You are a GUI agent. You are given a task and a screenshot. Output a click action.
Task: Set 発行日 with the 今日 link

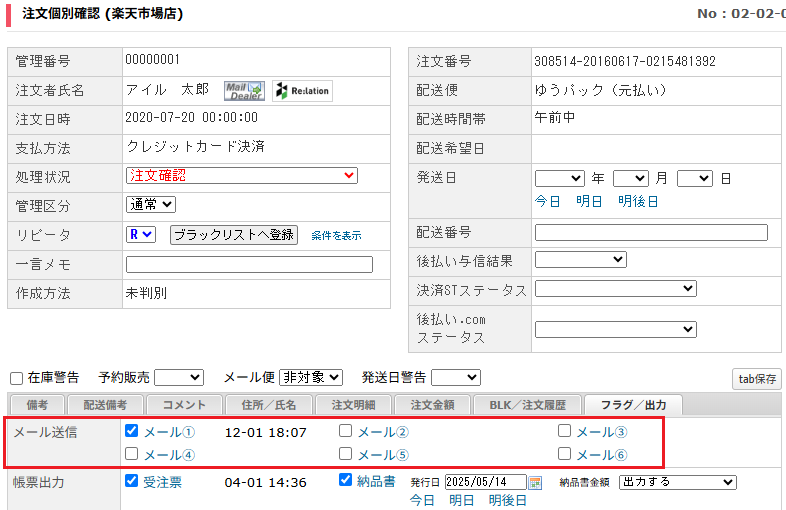pyautogui.click(x=422, y=500)
